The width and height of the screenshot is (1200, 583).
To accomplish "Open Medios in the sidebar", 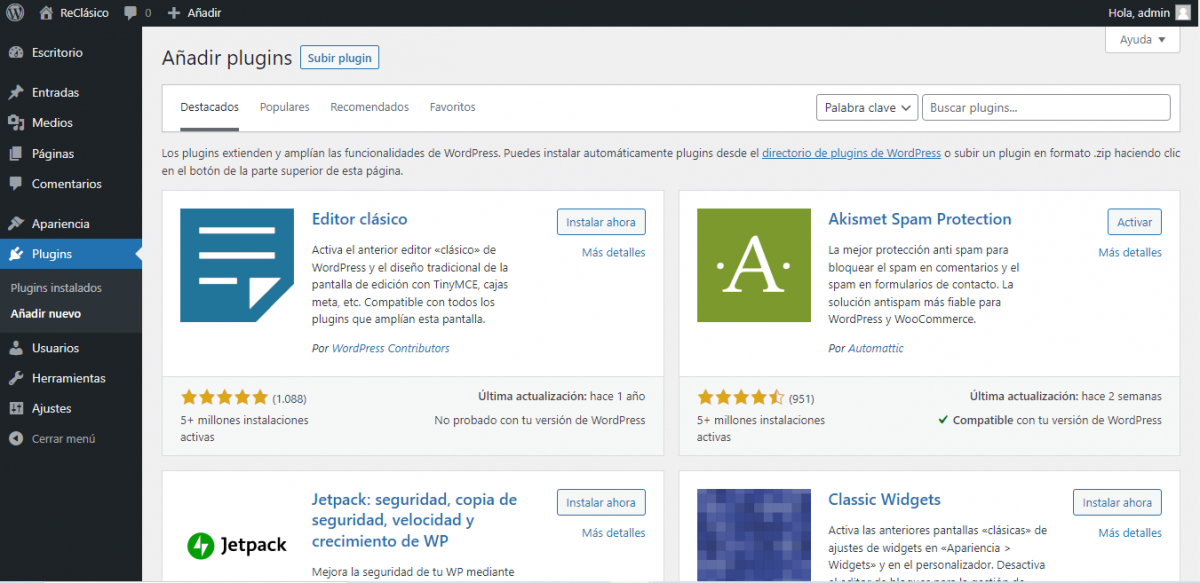I will click(x=52, y=123).
